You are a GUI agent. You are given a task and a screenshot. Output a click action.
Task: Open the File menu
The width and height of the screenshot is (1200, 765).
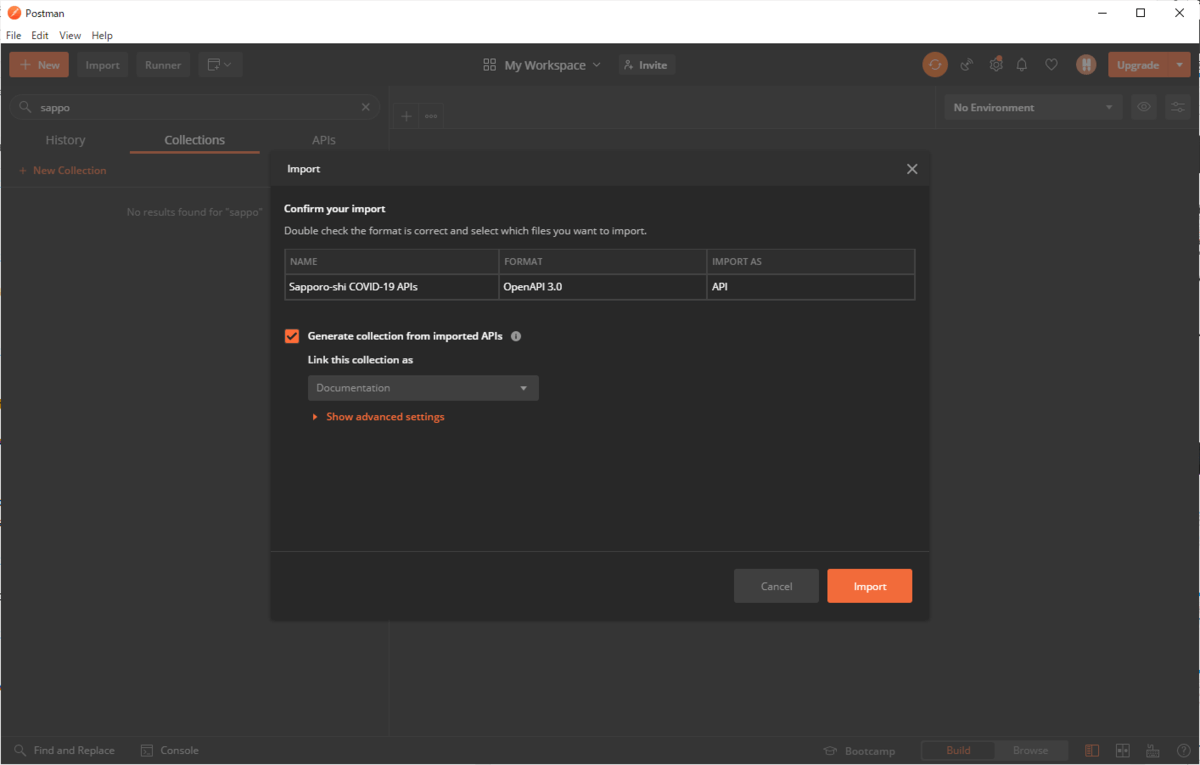tap(14, 35)
